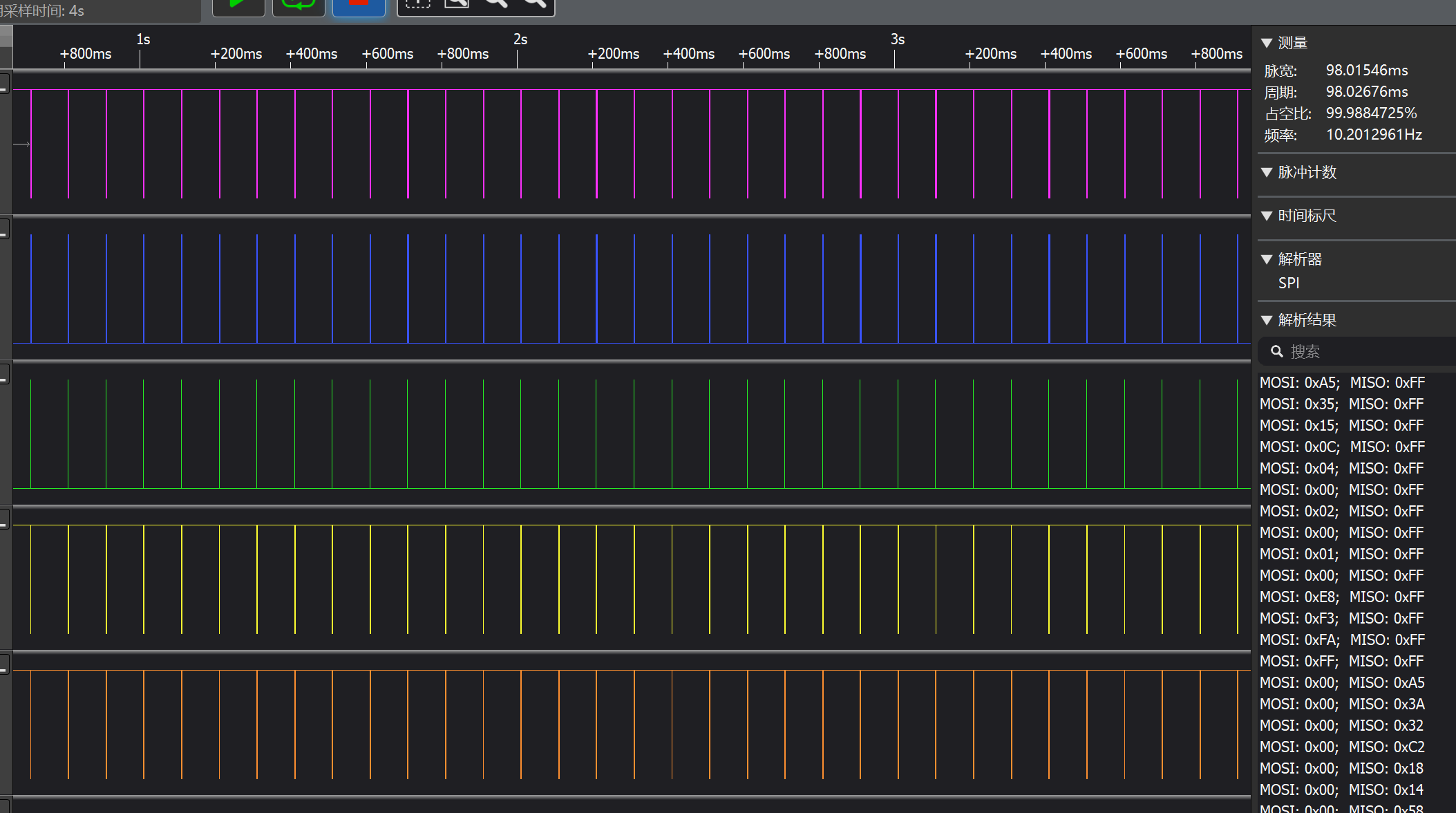Image resolution: width=1456 pixels, height=813 pixels.
Task: Select the SPI decoder entry
Action: 1289,283
